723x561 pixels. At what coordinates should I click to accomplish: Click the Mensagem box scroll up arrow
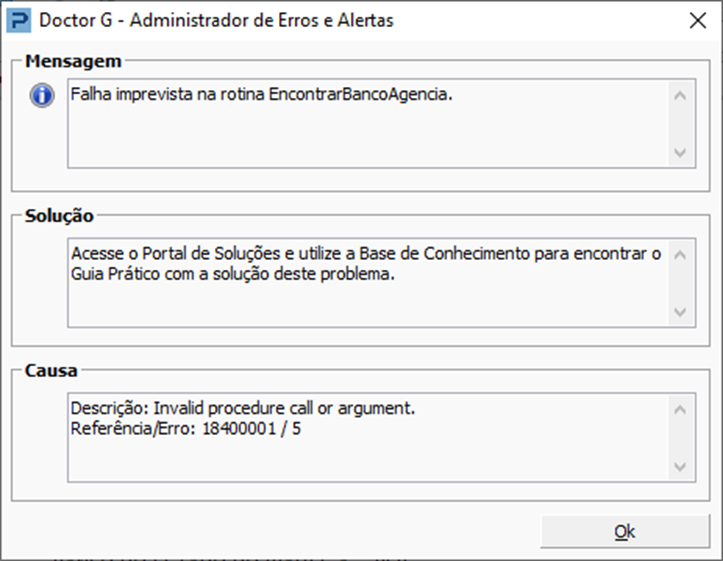pyautogui.click(x=680, y=96)
